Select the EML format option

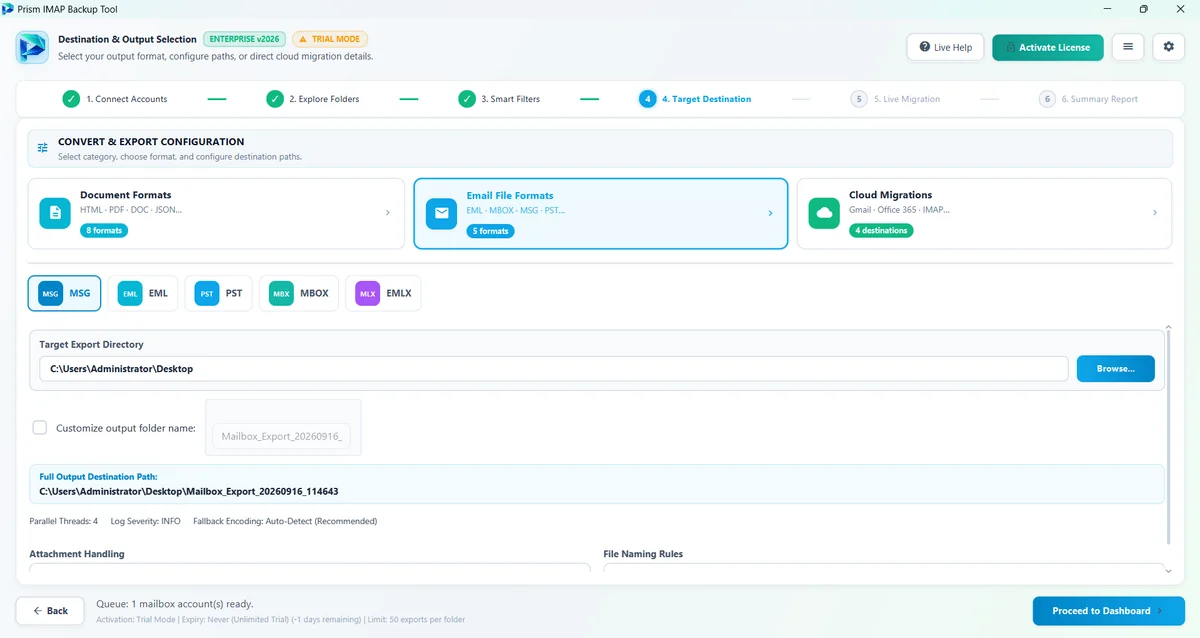(x=144, y=294)
